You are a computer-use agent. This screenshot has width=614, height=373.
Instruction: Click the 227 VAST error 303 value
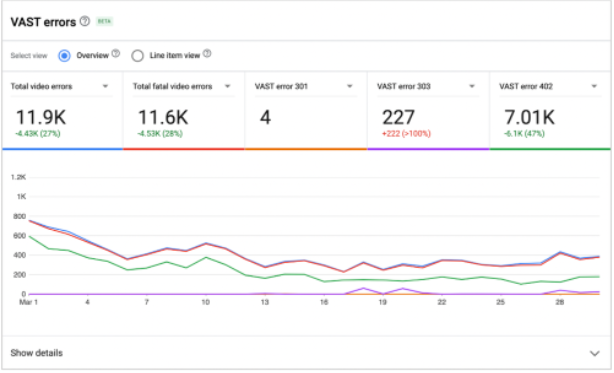point(398,117)
